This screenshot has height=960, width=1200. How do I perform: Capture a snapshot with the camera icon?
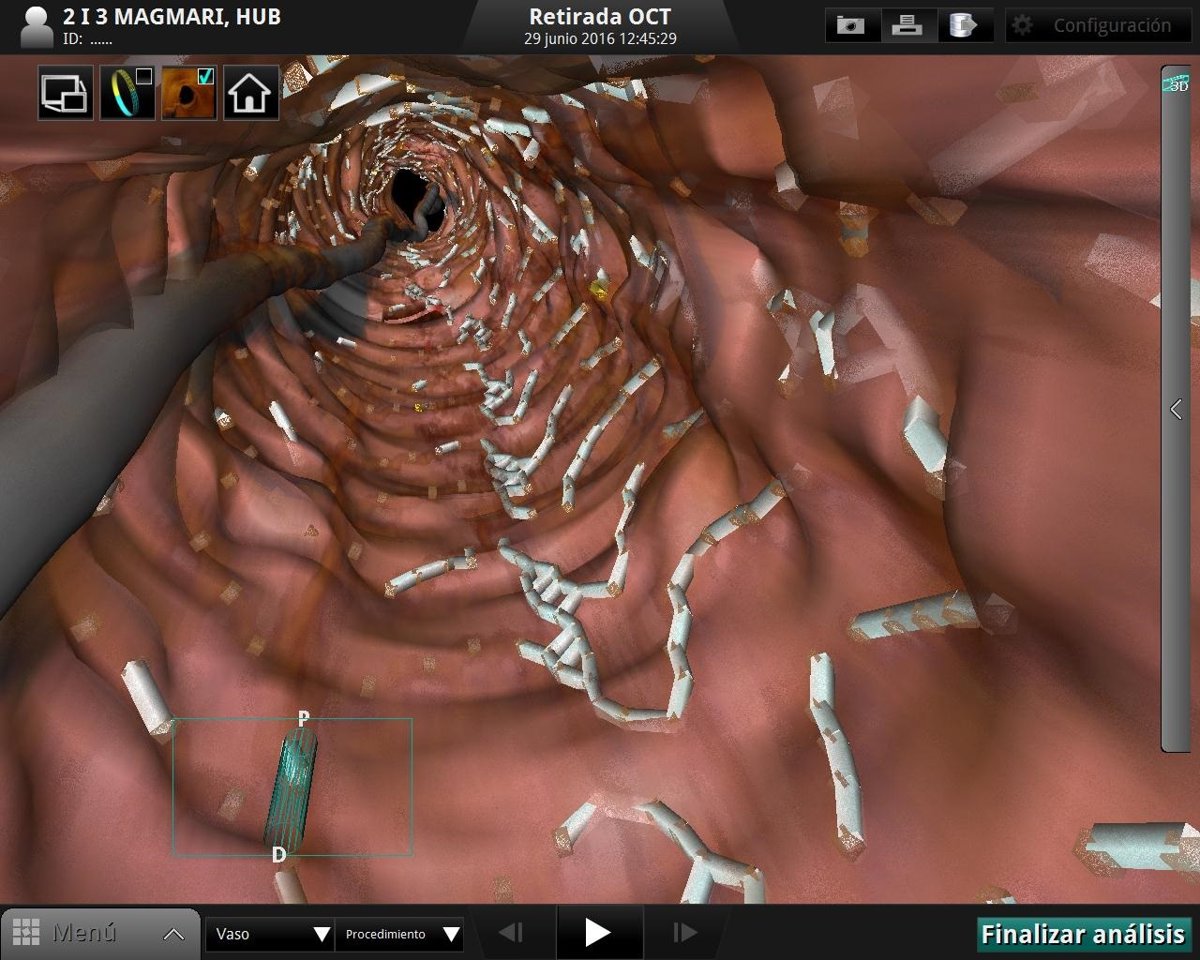[x=852, y=26]
